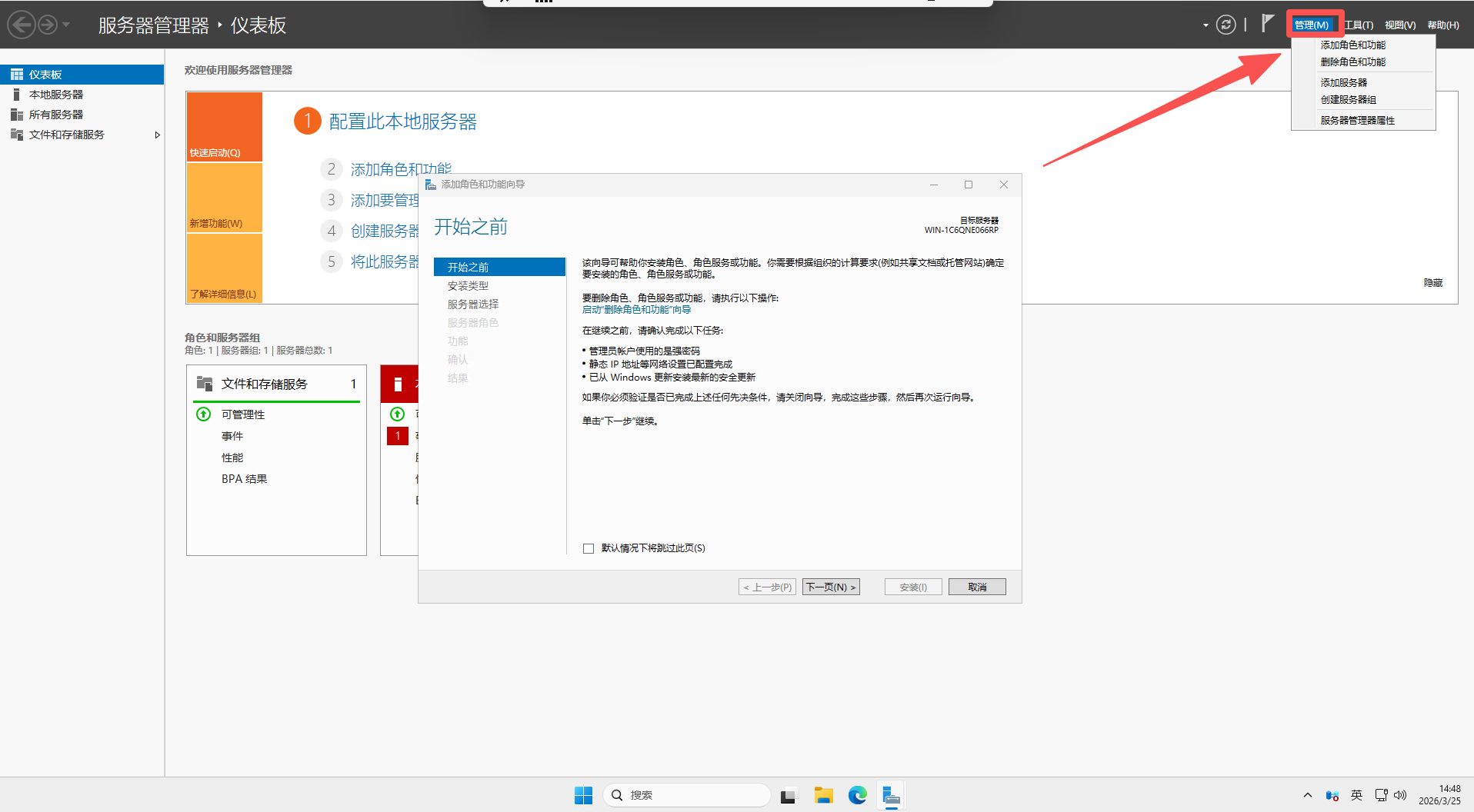The image size is (1474, 812).
Task: Select the Local Server sidebar icon
Action: coord(16,95)
